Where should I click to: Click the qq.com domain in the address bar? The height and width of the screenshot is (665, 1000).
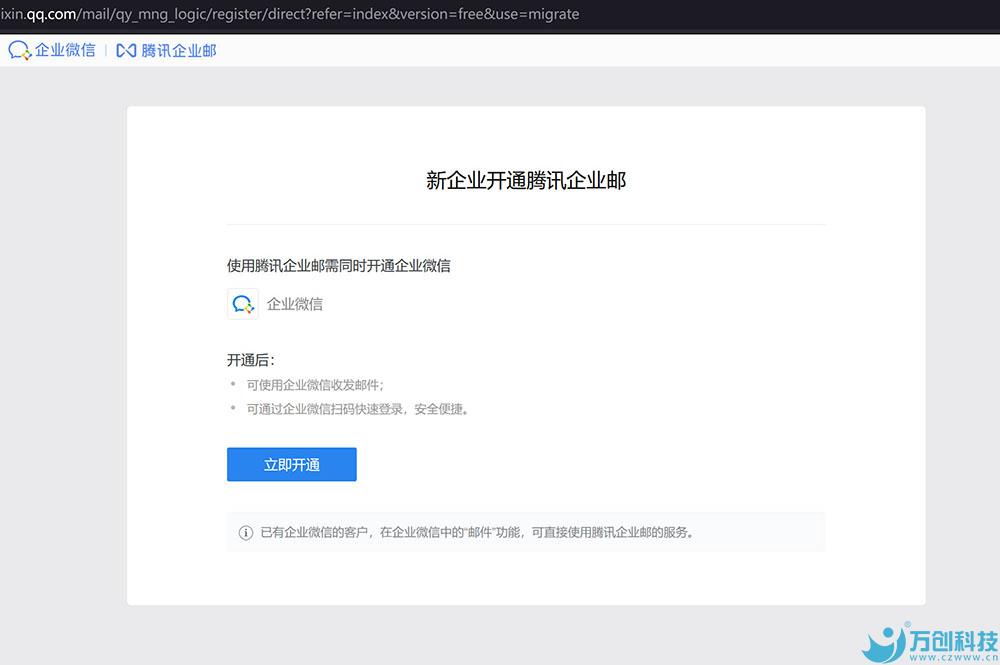tap(52, 14)
